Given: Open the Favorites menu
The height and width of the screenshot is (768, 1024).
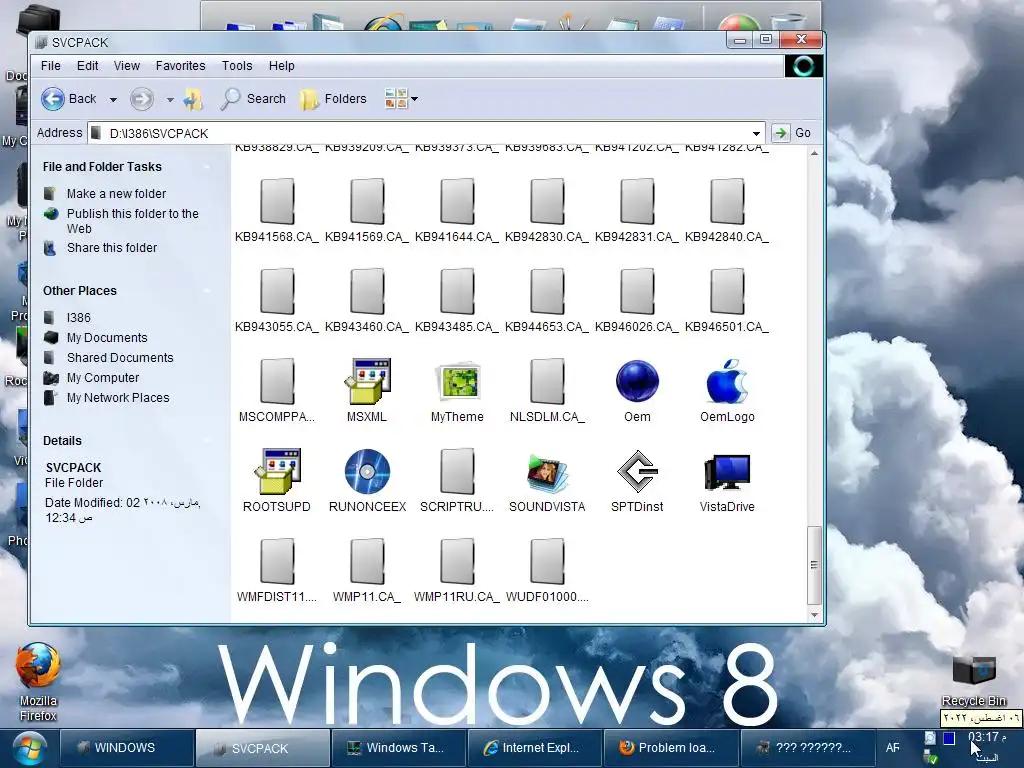Looking at the screenshot, I should tap(180, 66).
